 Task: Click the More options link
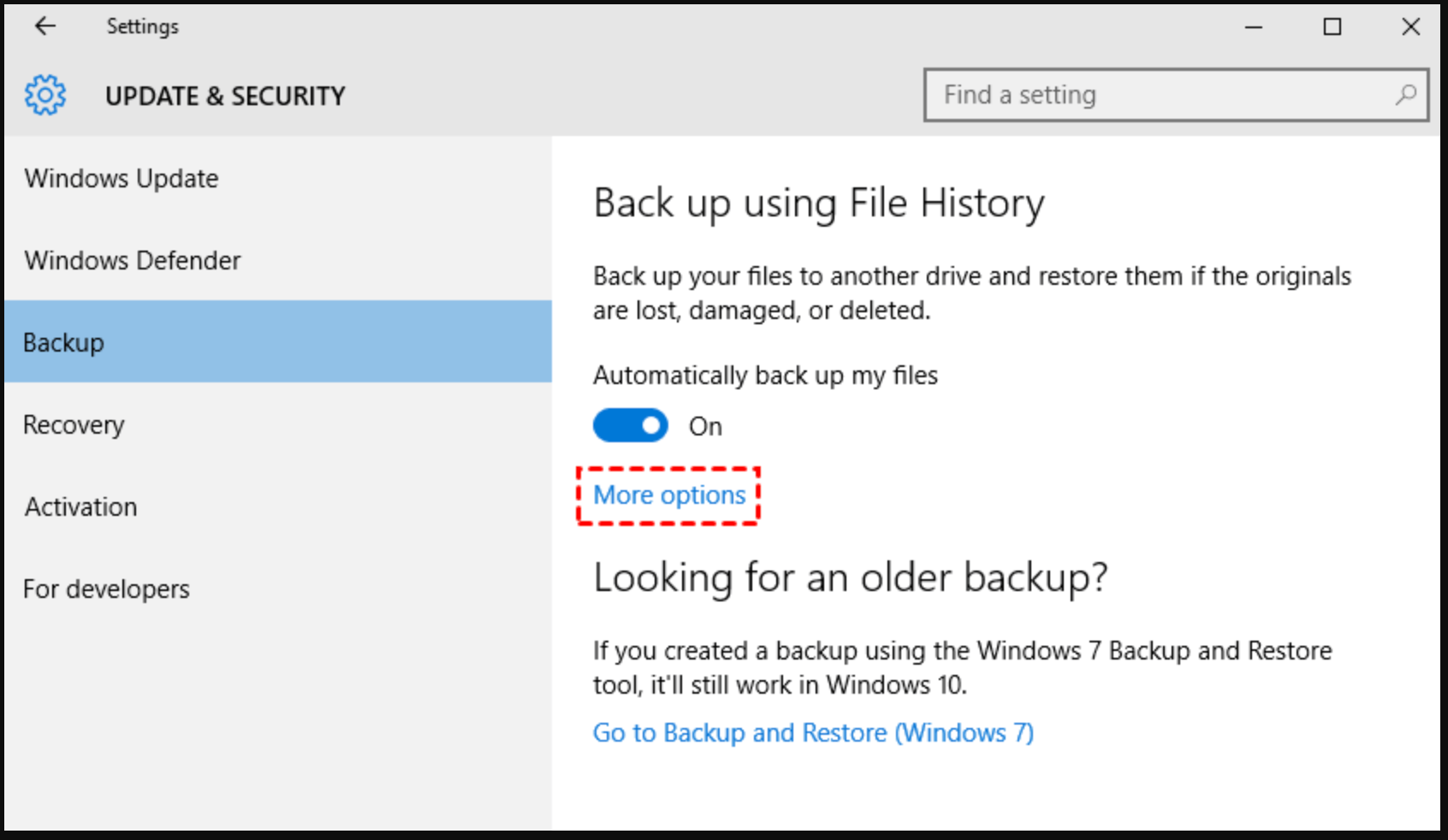[x=668, y=495]
